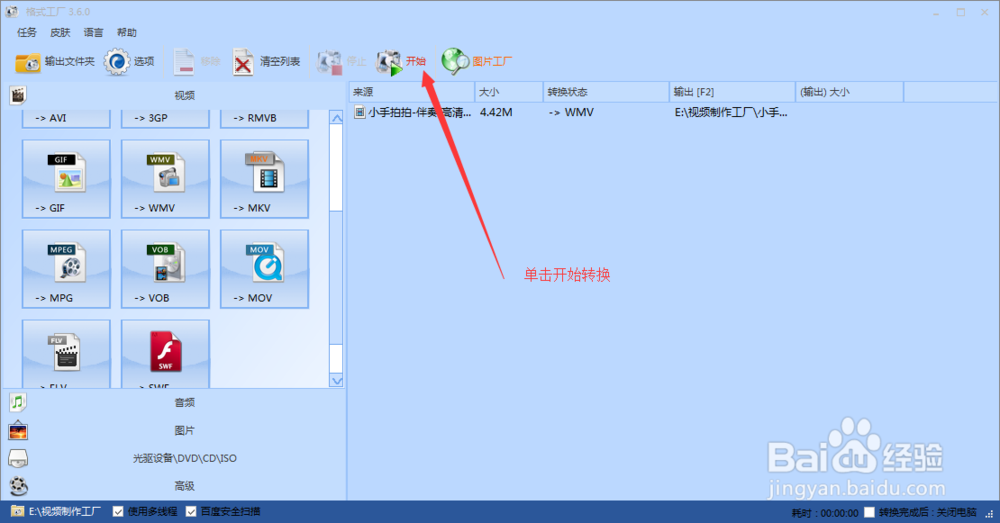Click the 耗时 00:00:00 elapsed time
This screenshot has height=523, width=1000.
point(825,513)
